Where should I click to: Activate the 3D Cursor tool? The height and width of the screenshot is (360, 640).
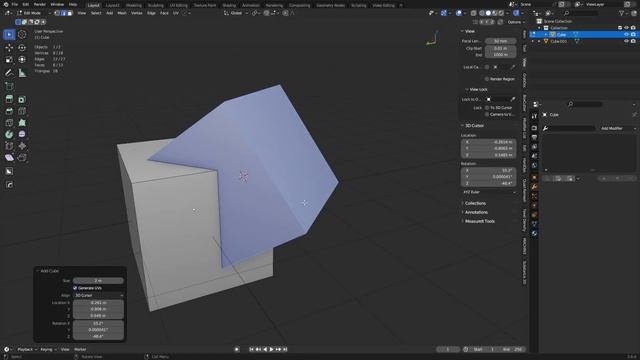[x=22, y=35]
